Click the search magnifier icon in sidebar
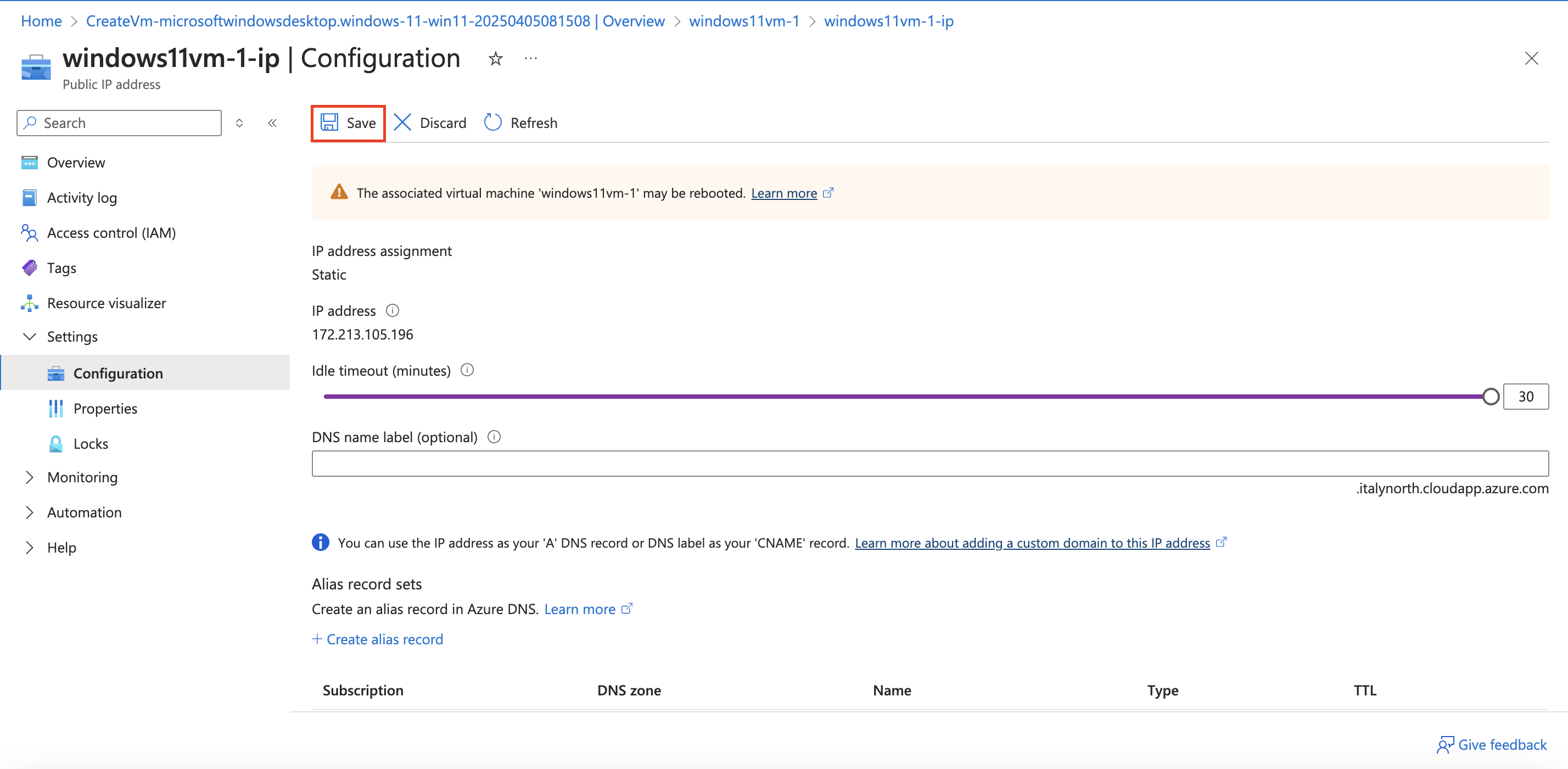Viewport: 1568px width, 769px height. tap(29, 122)
